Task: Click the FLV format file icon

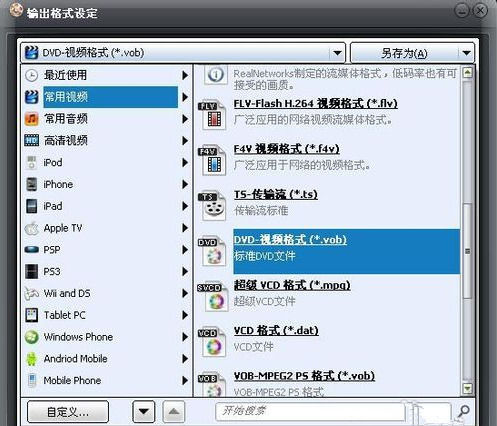Action: [x=213, y=115]
